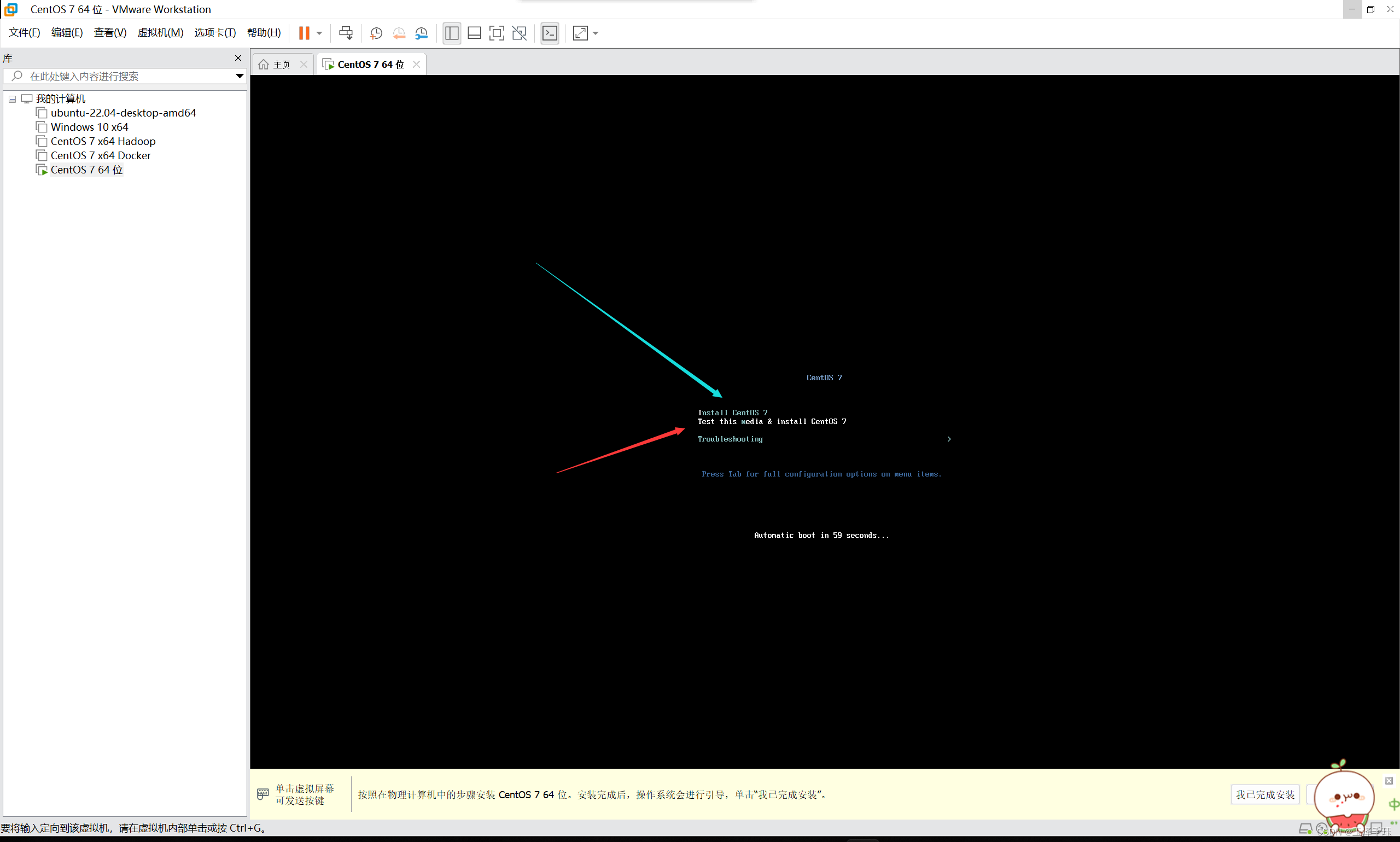Click the library search input field
The height and width of the screenshot is (842, 1400).
click(x=125, y=76)
